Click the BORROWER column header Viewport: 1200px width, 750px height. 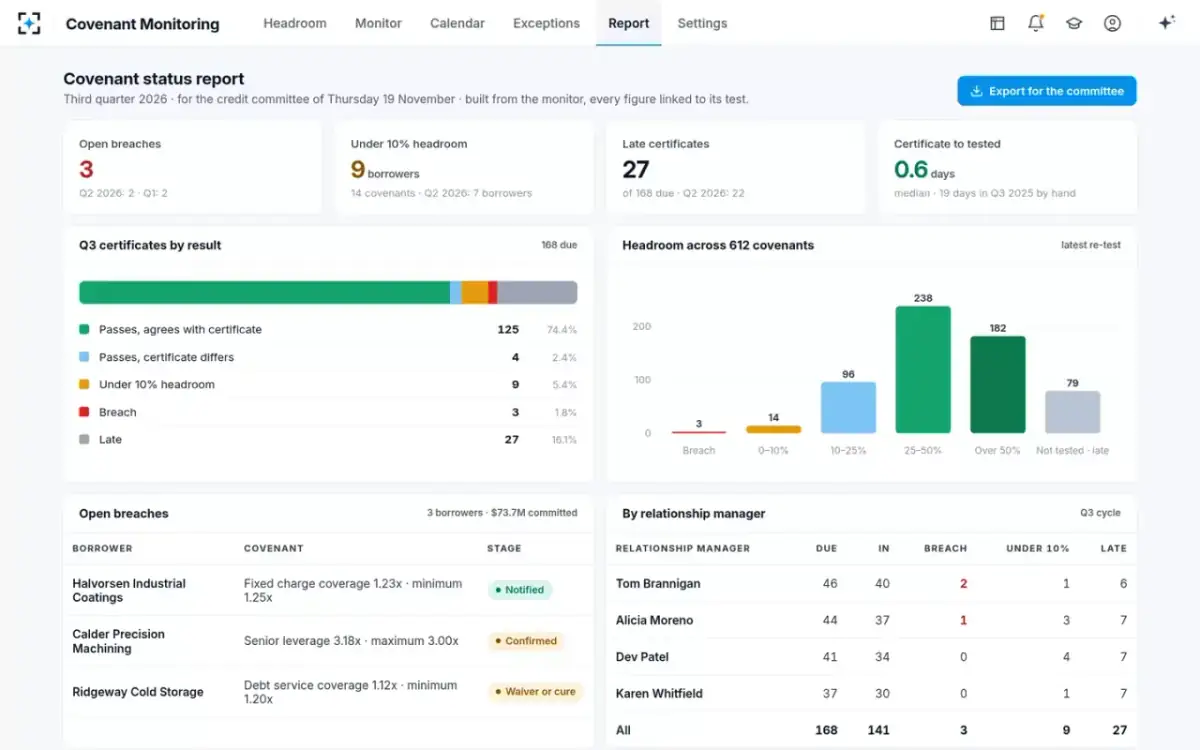[102, 548]
